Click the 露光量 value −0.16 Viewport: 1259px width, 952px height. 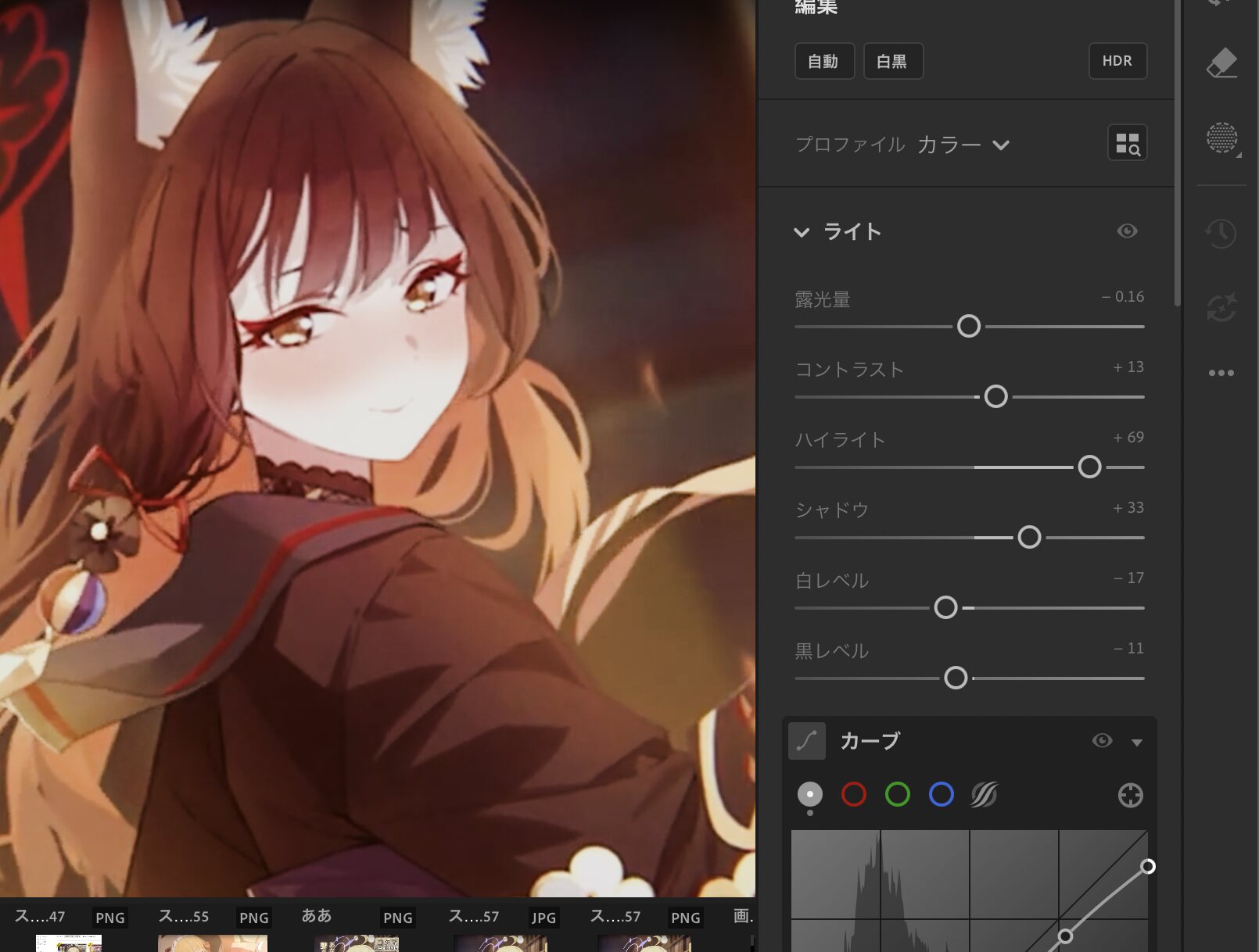pyautogui.click(x=1123, y=297)
